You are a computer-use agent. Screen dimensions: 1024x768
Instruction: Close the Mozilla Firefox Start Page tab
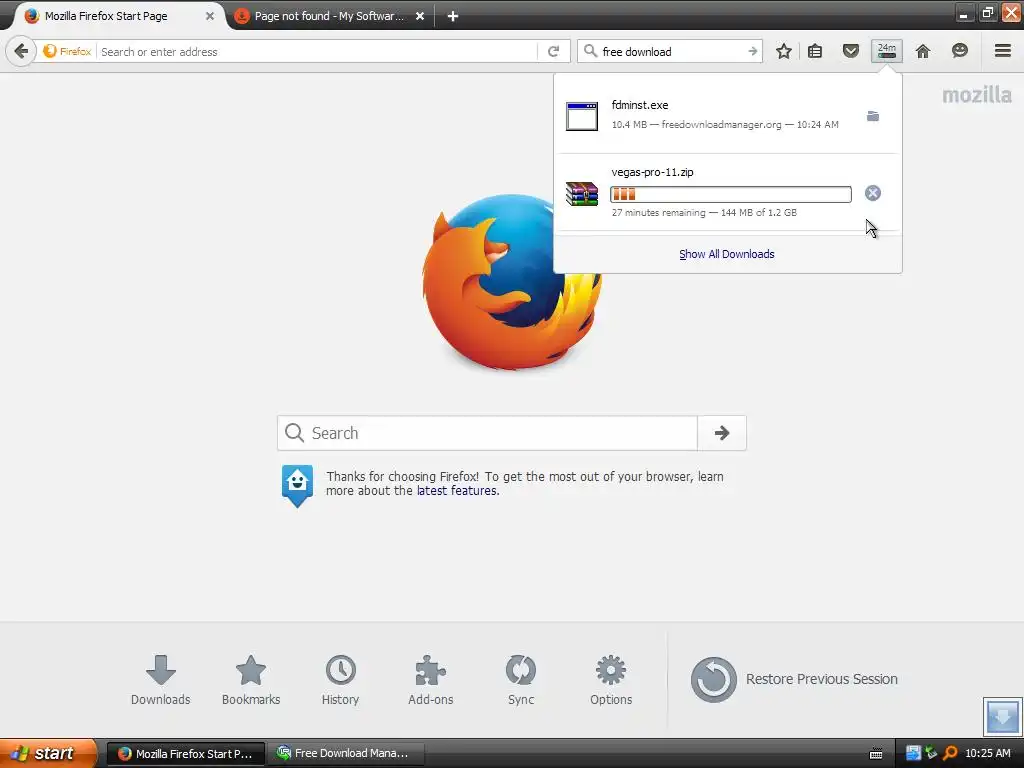pyautogui.click(x=210, y=16)
